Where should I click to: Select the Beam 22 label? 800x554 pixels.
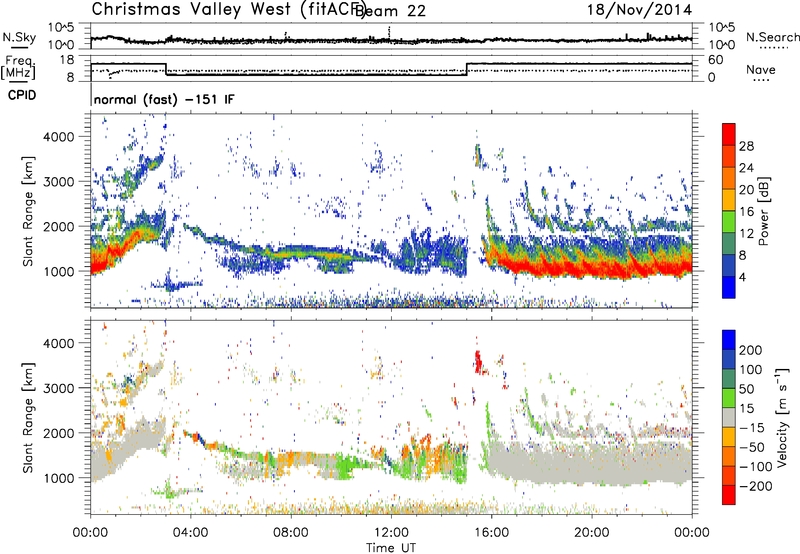coord(390,10)
